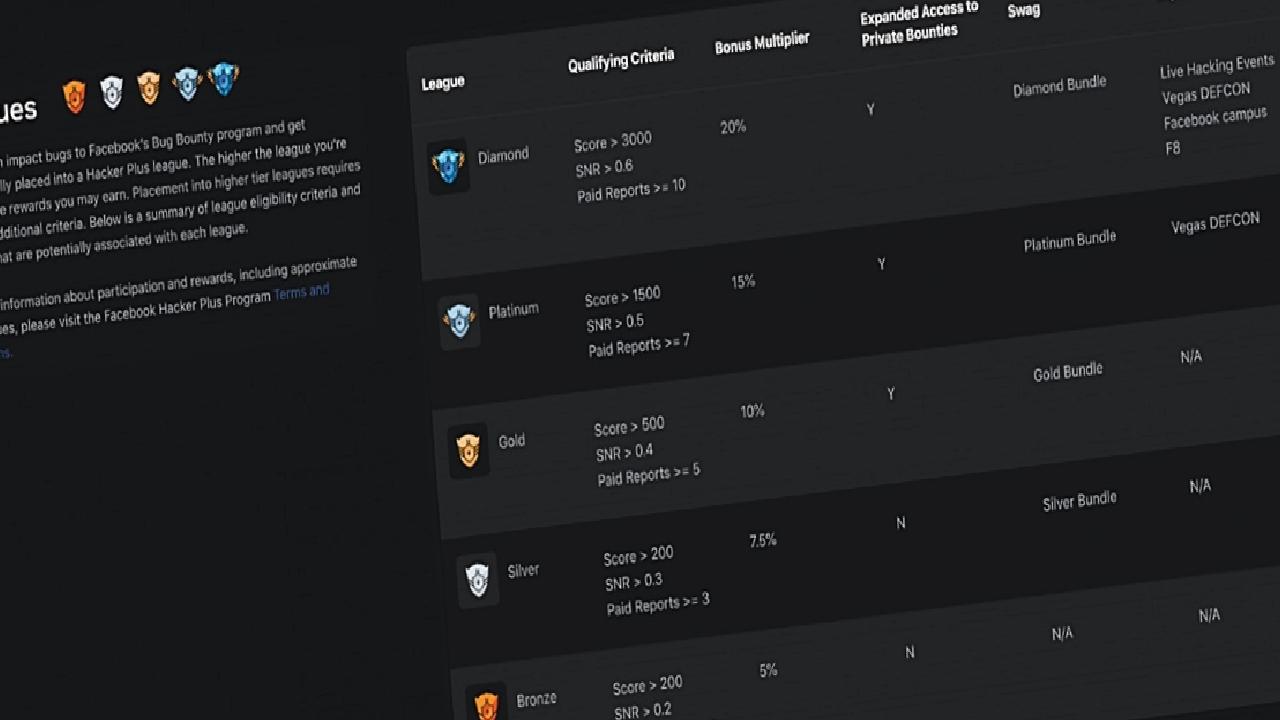Select the Bronze league name
The height and width of the screenshot is (720, 1280).
tap(536, 700)
